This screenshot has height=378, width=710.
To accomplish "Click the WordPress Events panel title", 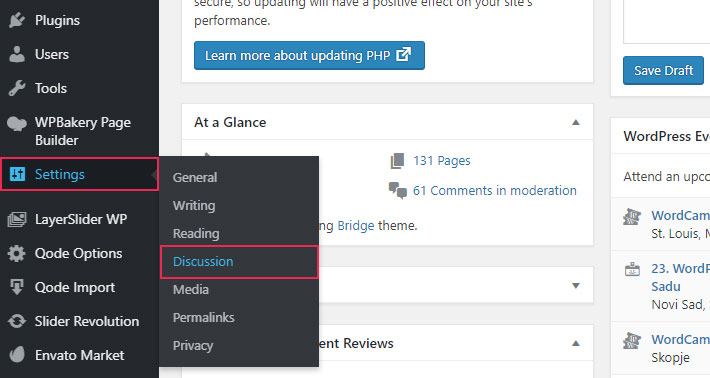I will 667,136.
